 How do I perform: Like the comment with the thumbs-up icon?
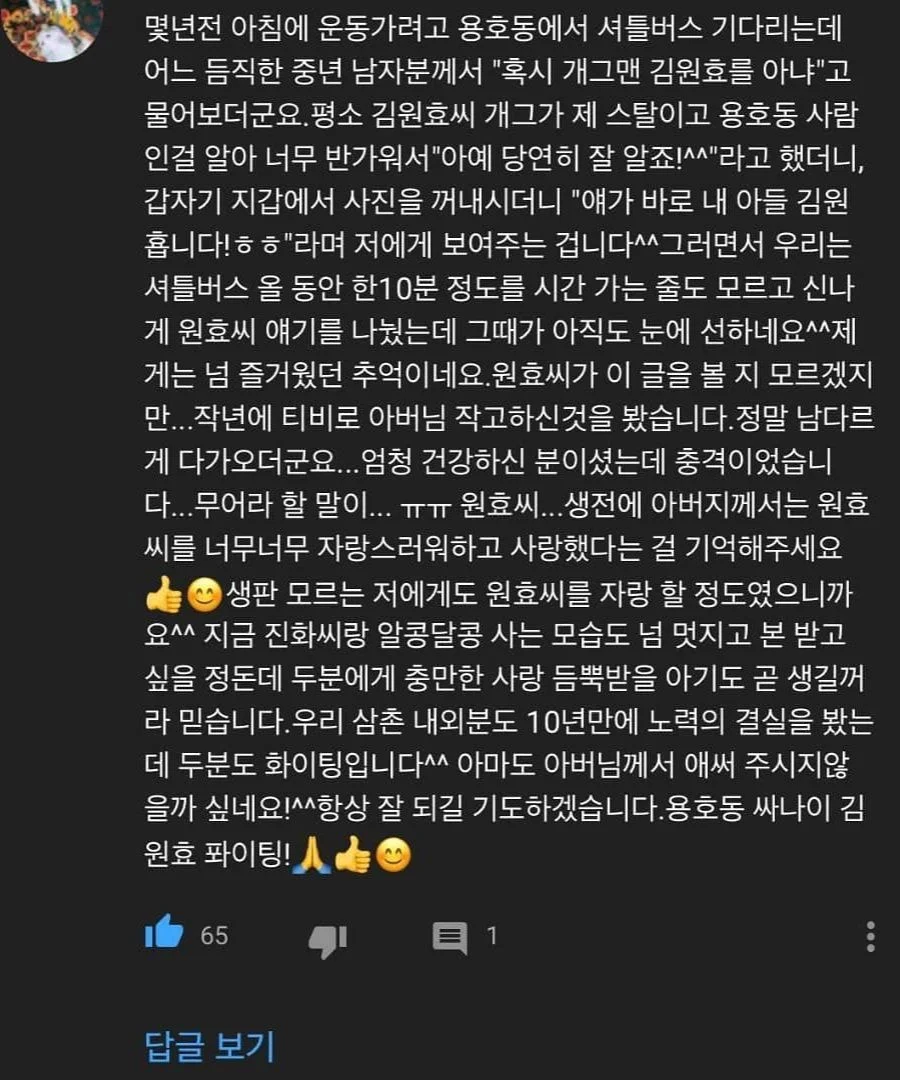[x=164, y=933]
